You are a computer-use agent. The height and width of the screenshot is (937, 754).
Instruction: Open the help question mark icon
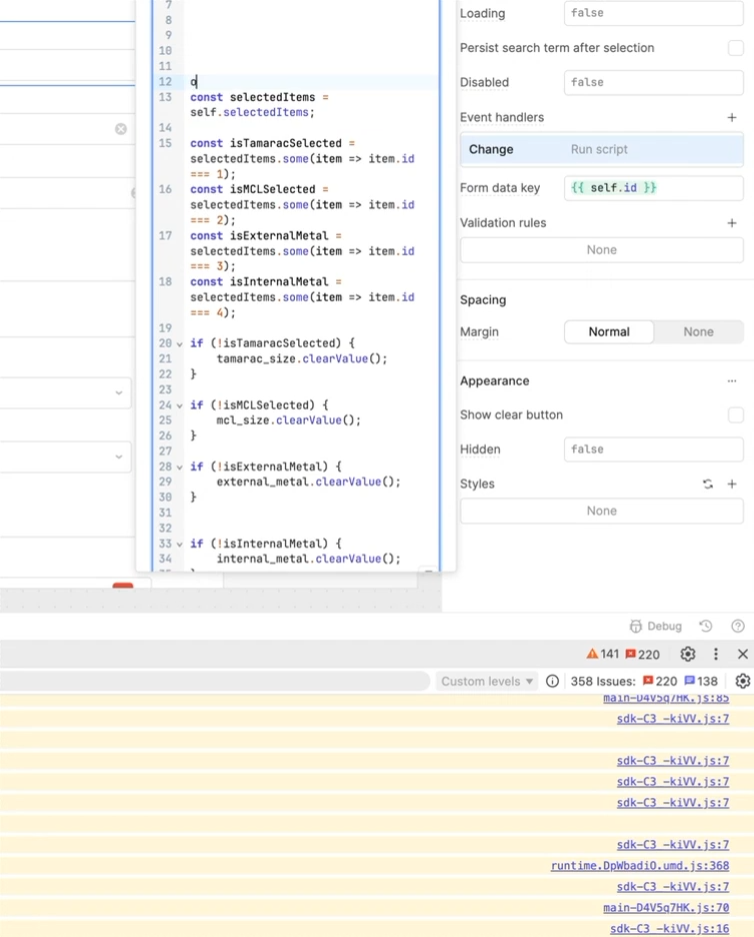pyautogui.click(x=738, y=626)
